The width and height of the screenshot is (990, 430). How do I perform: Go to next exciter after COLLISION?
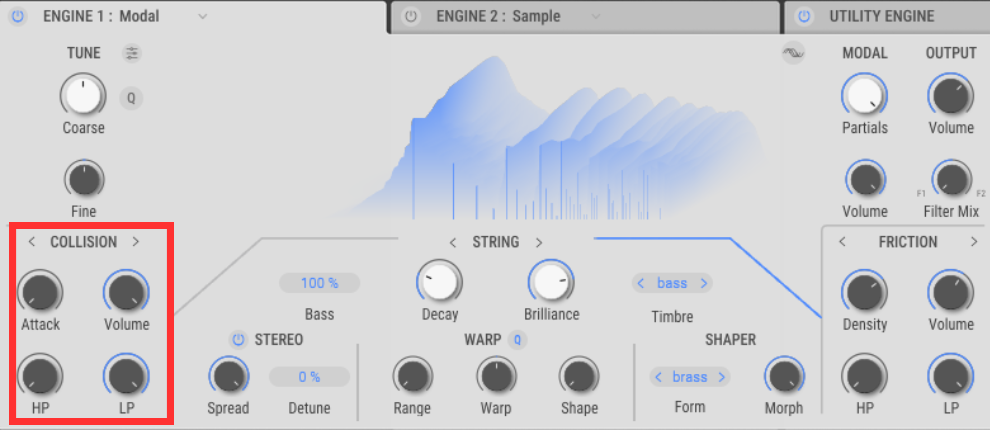pyautogui.click(x=136, y=242)
